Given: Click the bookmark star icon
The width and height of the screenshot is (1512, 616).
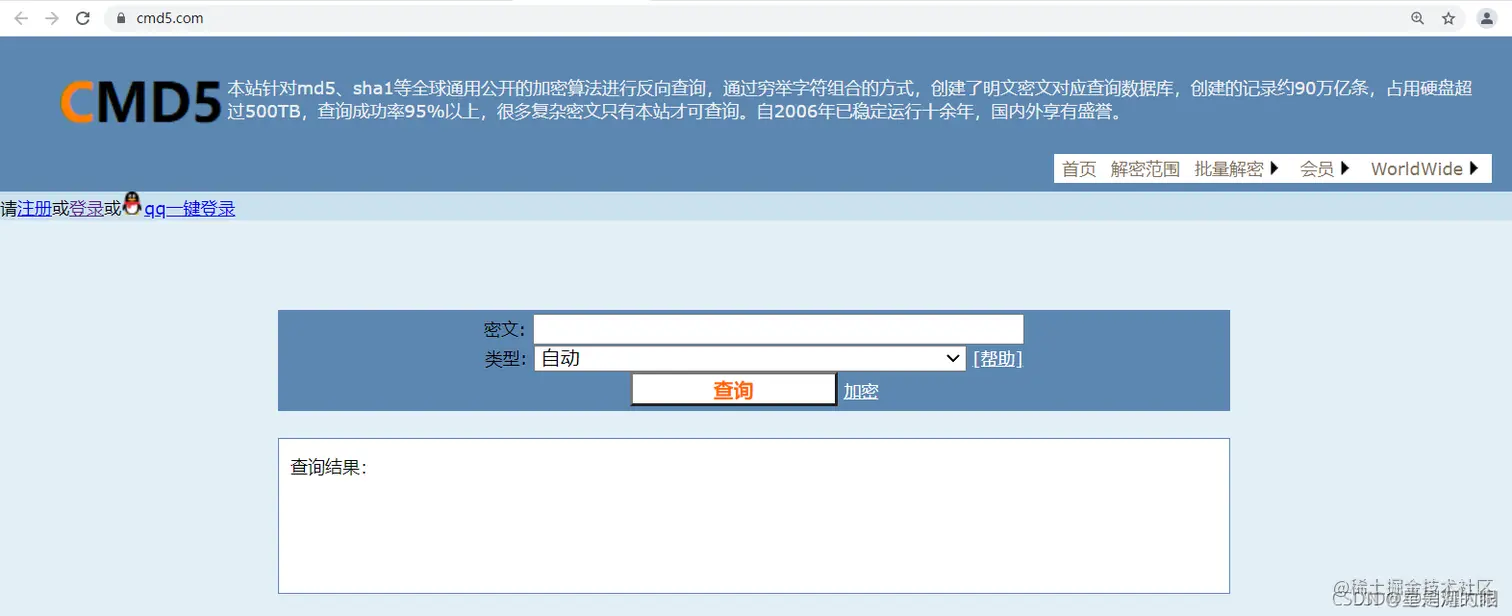Looking at the screenshot, I should point(1449,17).
